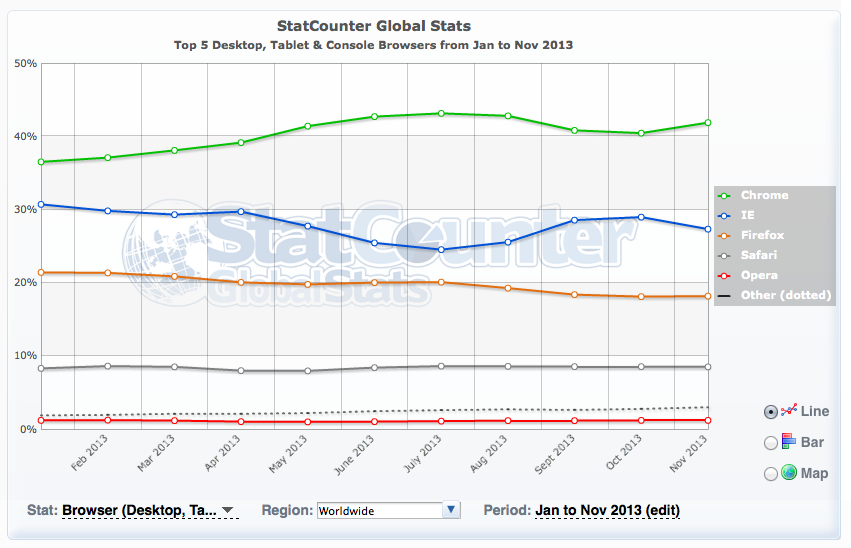
Task: Edit the period Jan to Nov 2013
Action: point(607,510)
